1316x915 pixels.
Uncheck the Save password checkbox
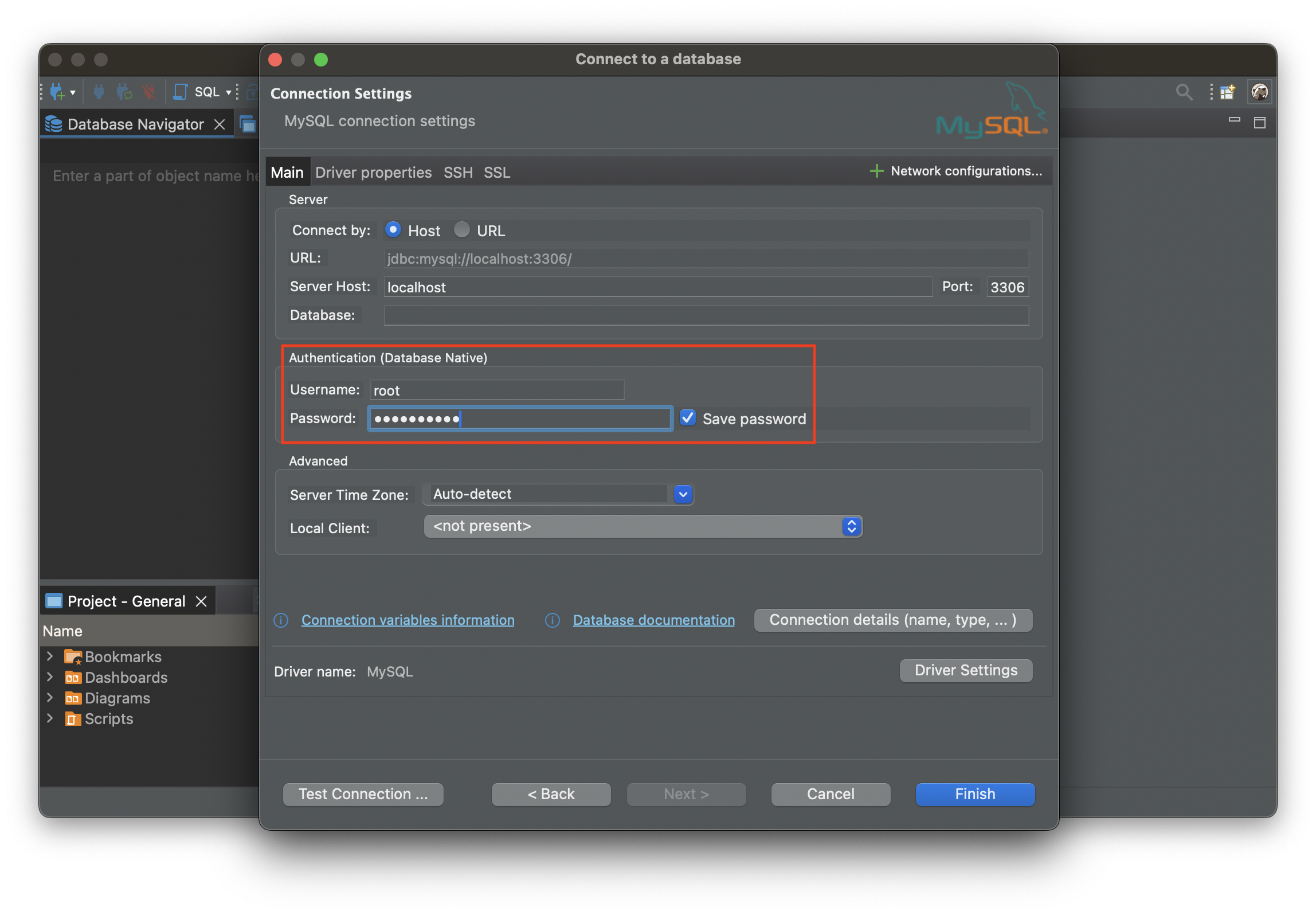pos(688,418)
